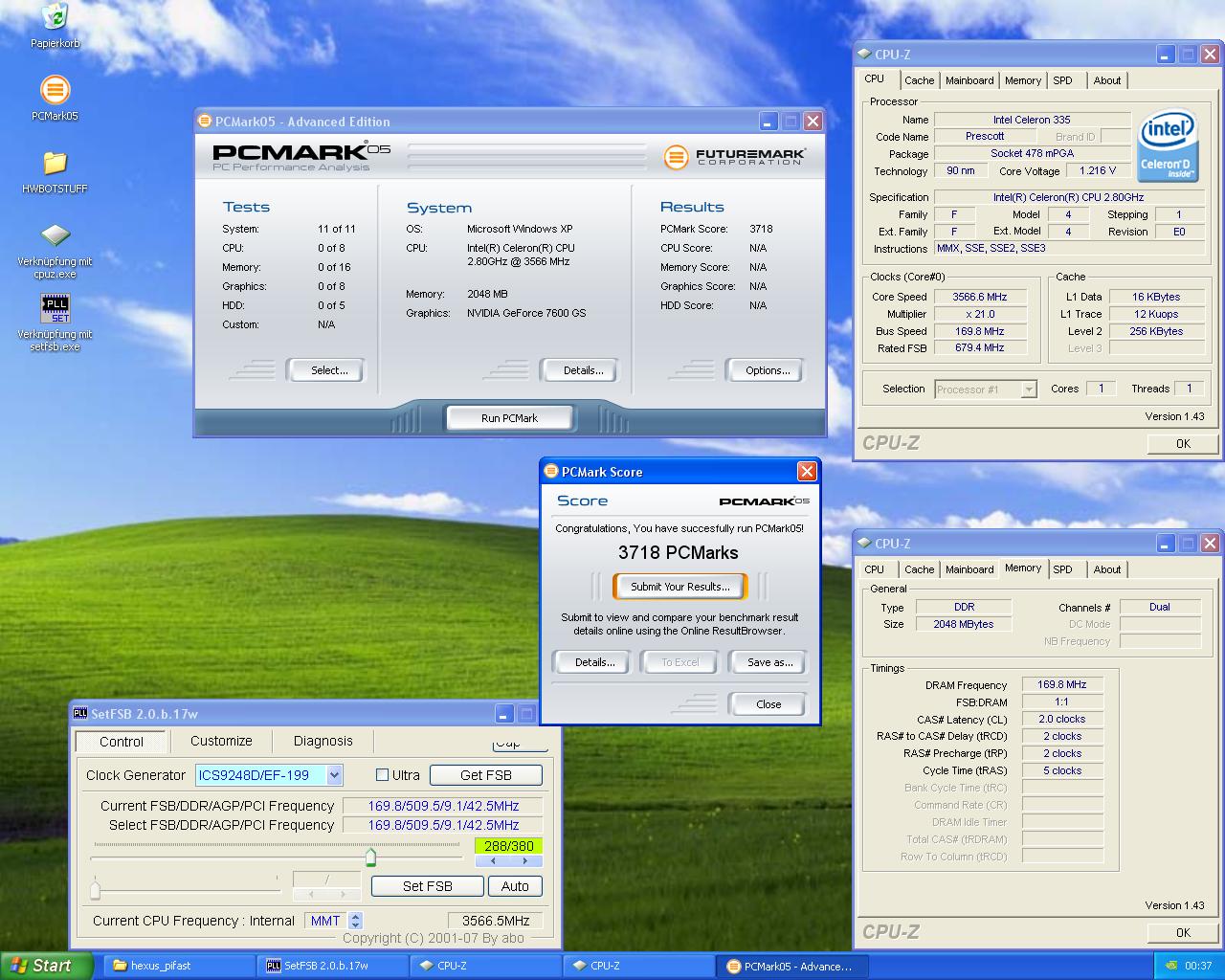Screen dimensions: 1225x980
Task: Click PCMark05 title bar application icon
Action: [x=205, y=122]
